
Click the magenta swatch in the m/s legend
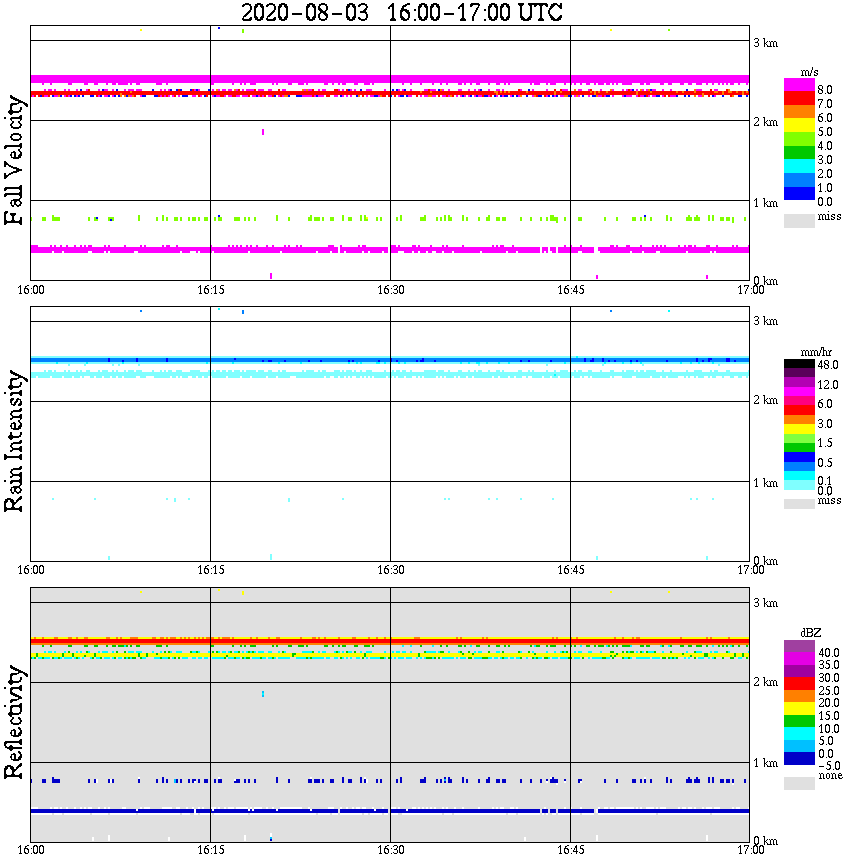coord(799,85)
